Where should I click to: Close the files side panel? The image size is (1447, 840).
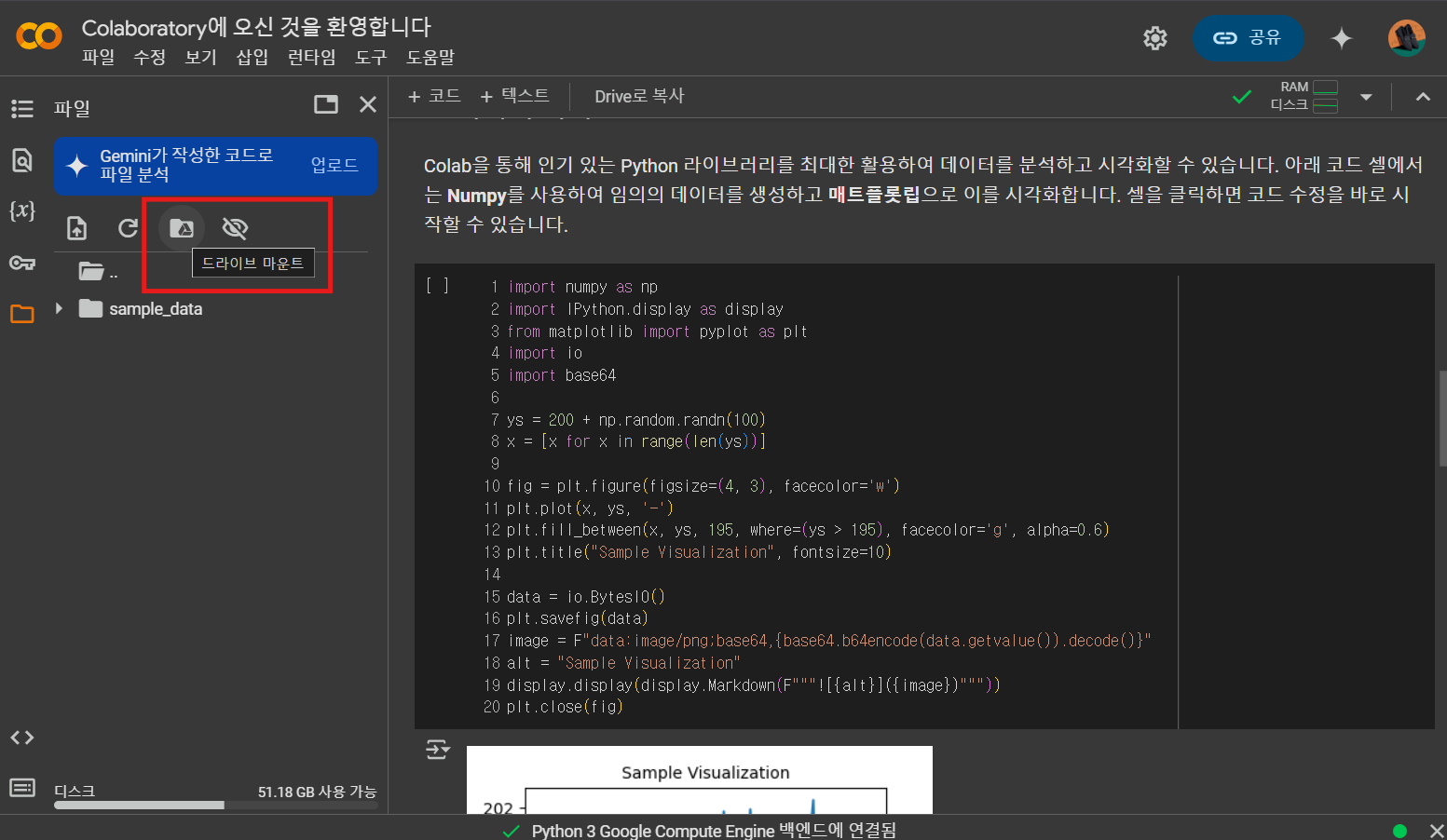coord(368,104)
